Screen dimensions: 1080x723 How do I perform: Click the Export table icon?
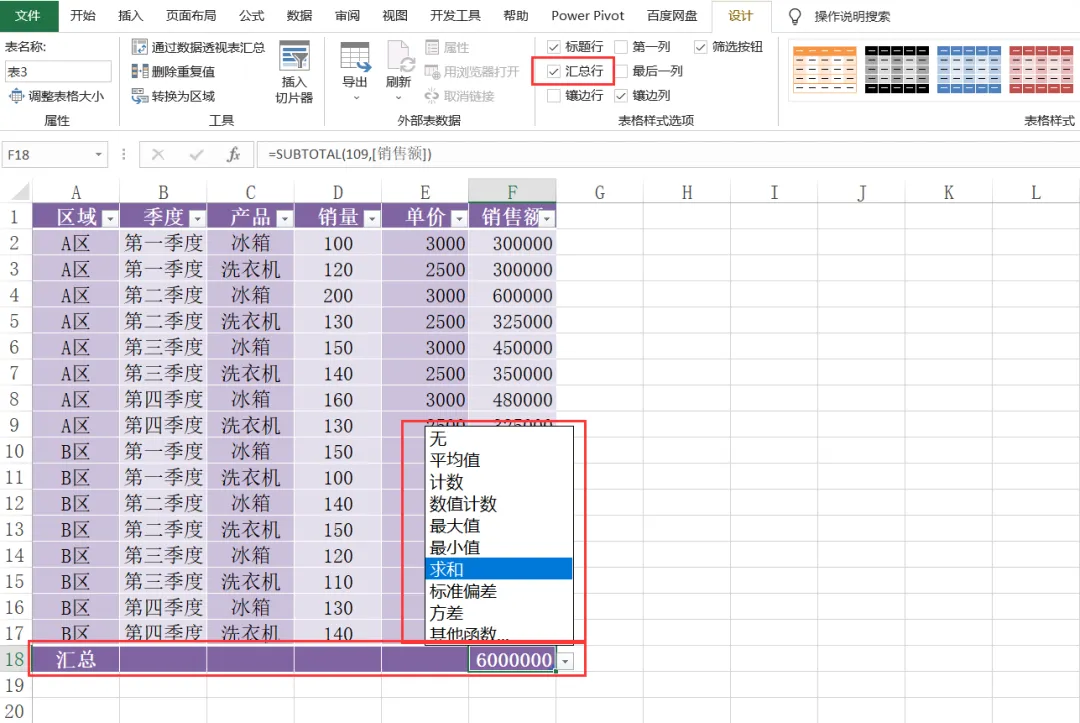tap(355, 56)
